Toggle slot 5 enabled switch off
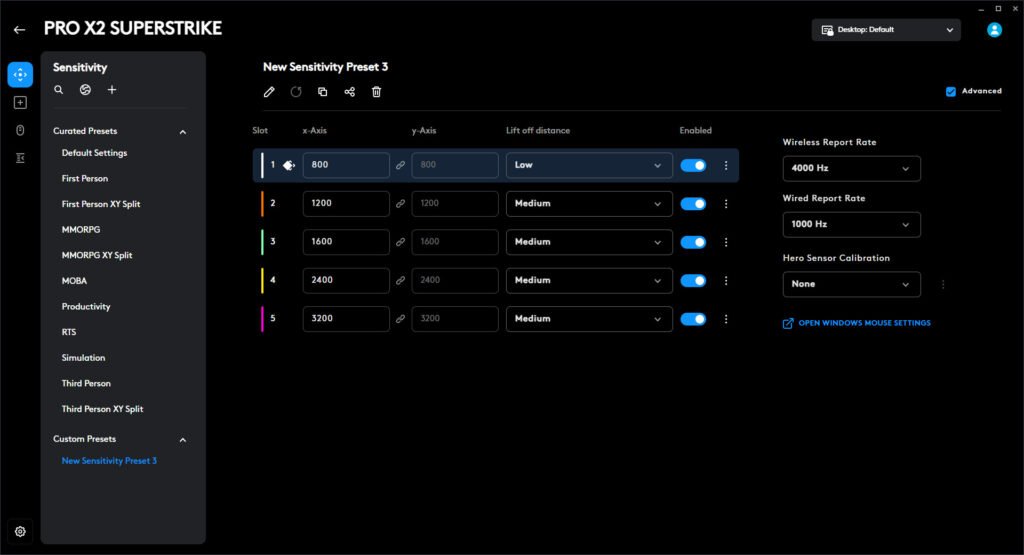Viewport: 1024px width, 555px height. (693, 319)
